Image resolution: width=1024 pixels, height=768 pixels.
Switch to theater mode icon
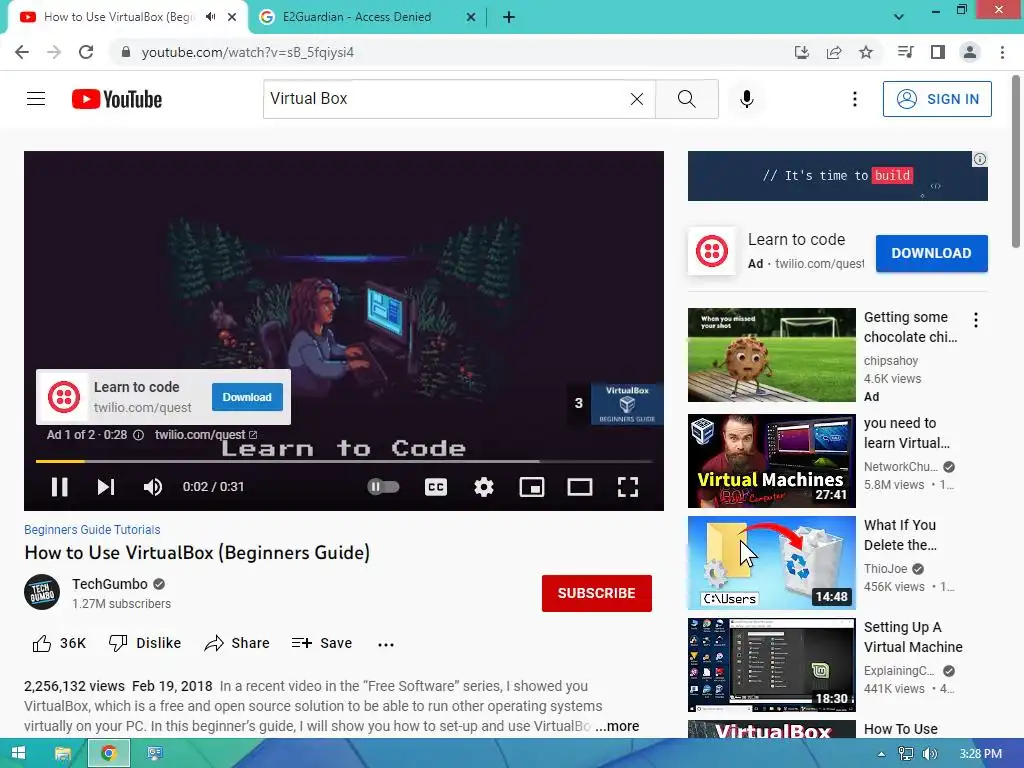(580, 487)
